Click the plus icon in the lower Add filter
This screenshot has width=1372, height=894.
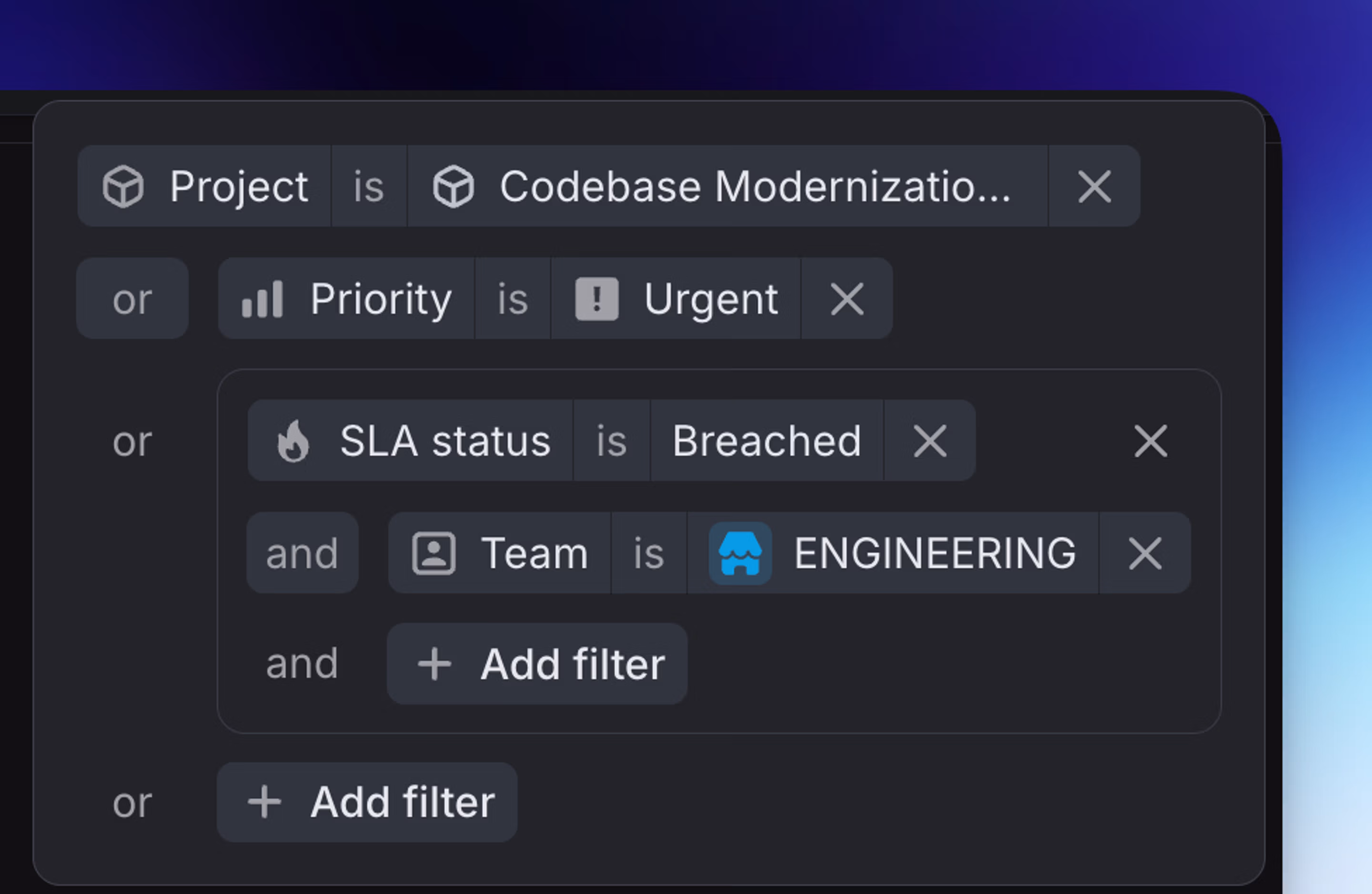tap(263, 802)
